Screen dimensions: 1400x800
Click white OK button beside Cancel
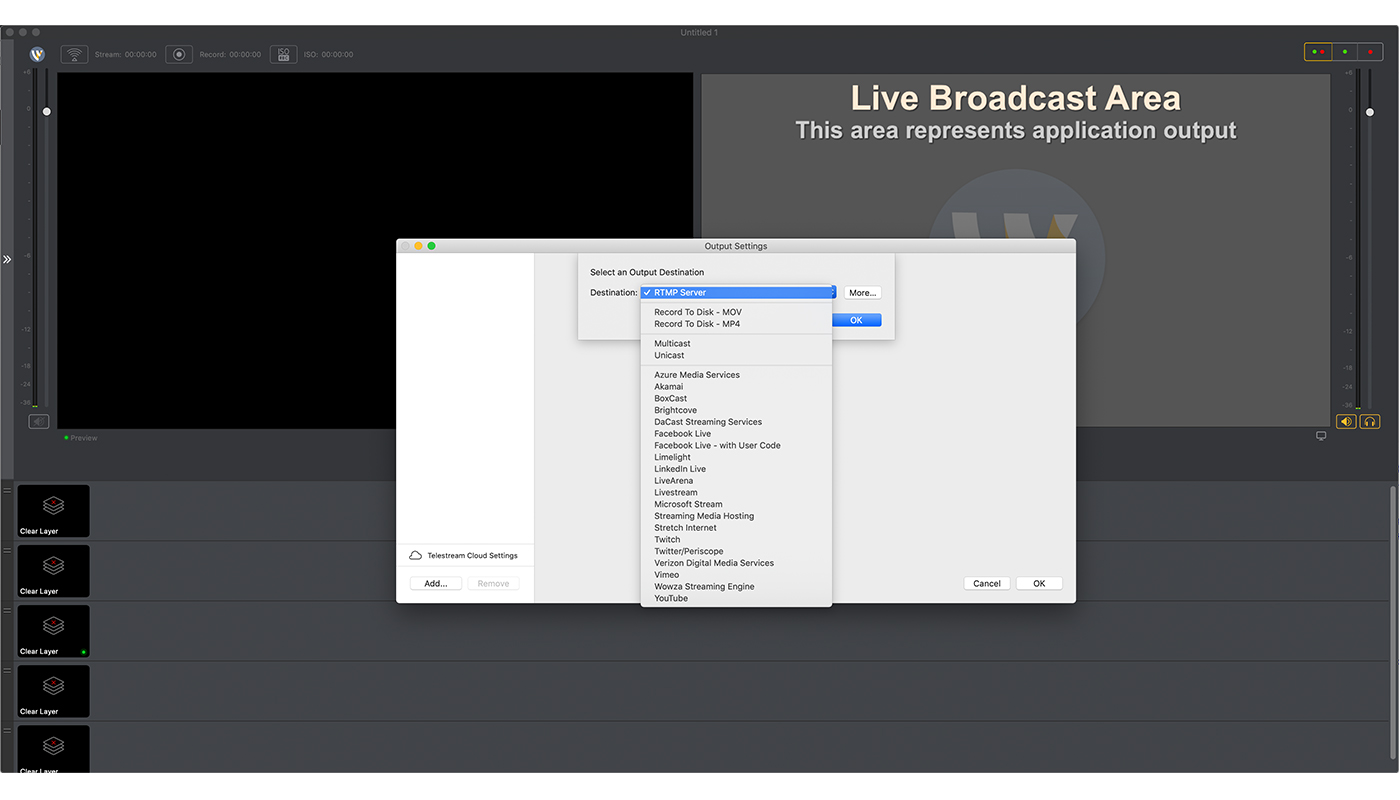(1039, 583)
